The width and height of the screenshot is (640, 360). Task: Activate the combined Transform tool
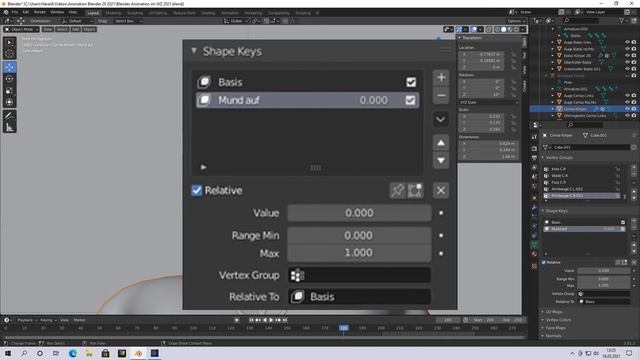click(x=10, y=102)
